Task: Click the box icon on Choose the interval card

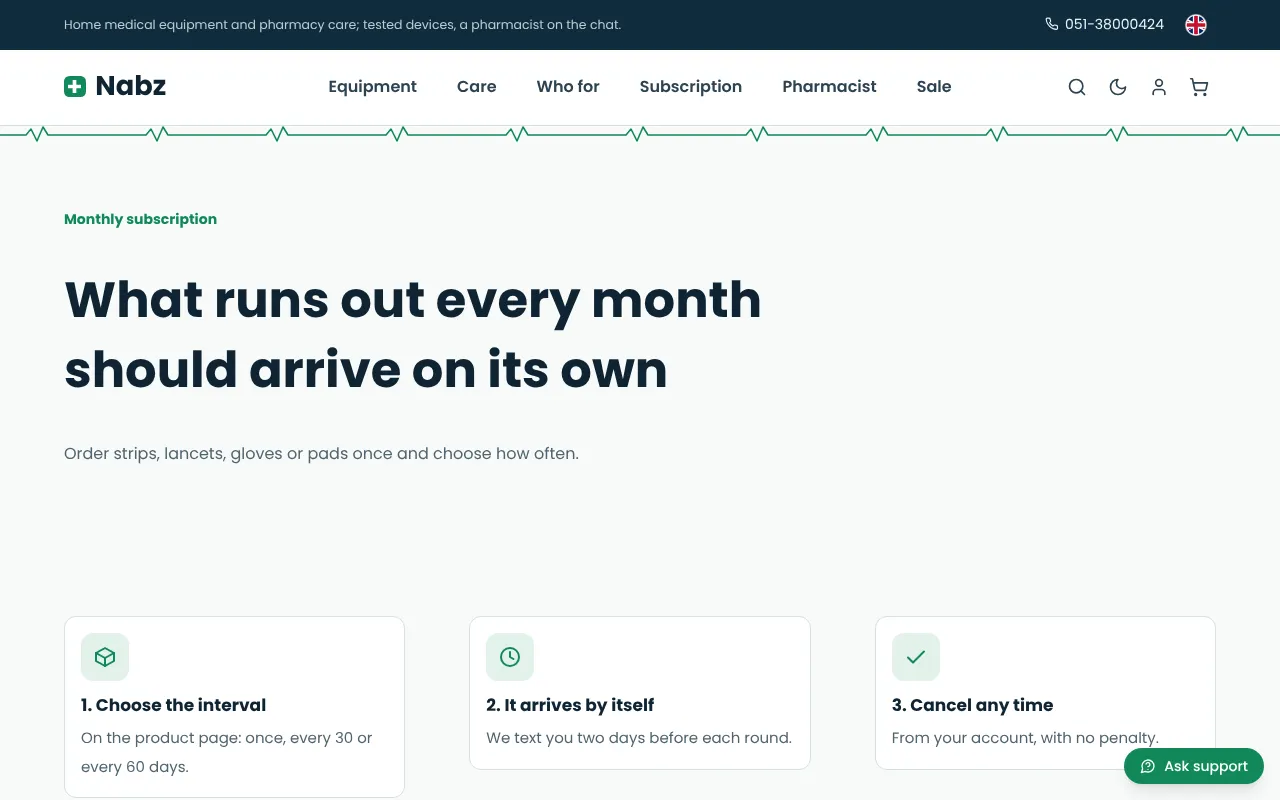Action: tap(105, 657)
